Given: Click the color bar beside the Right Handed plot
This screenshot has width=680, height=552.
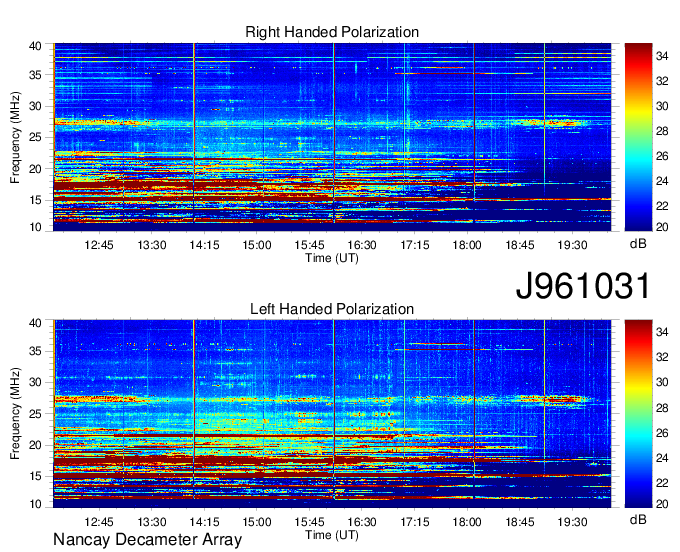Looking at the screenshot, I should (638, 137).
